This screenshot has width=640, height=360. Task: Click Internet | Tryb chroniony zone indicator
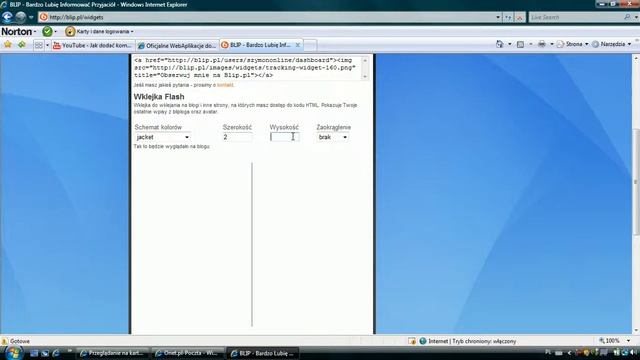click(468, 341)
